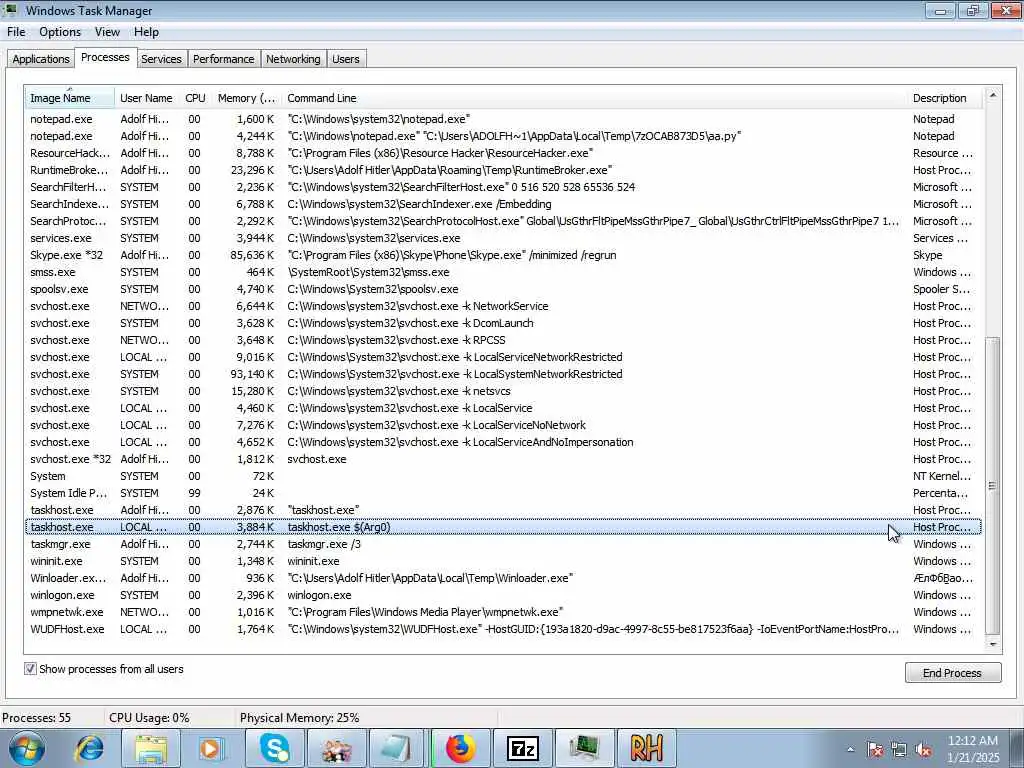Select the spoolsv.exe process row
This screenshot has width=1024, height=768.
(503, 289)
